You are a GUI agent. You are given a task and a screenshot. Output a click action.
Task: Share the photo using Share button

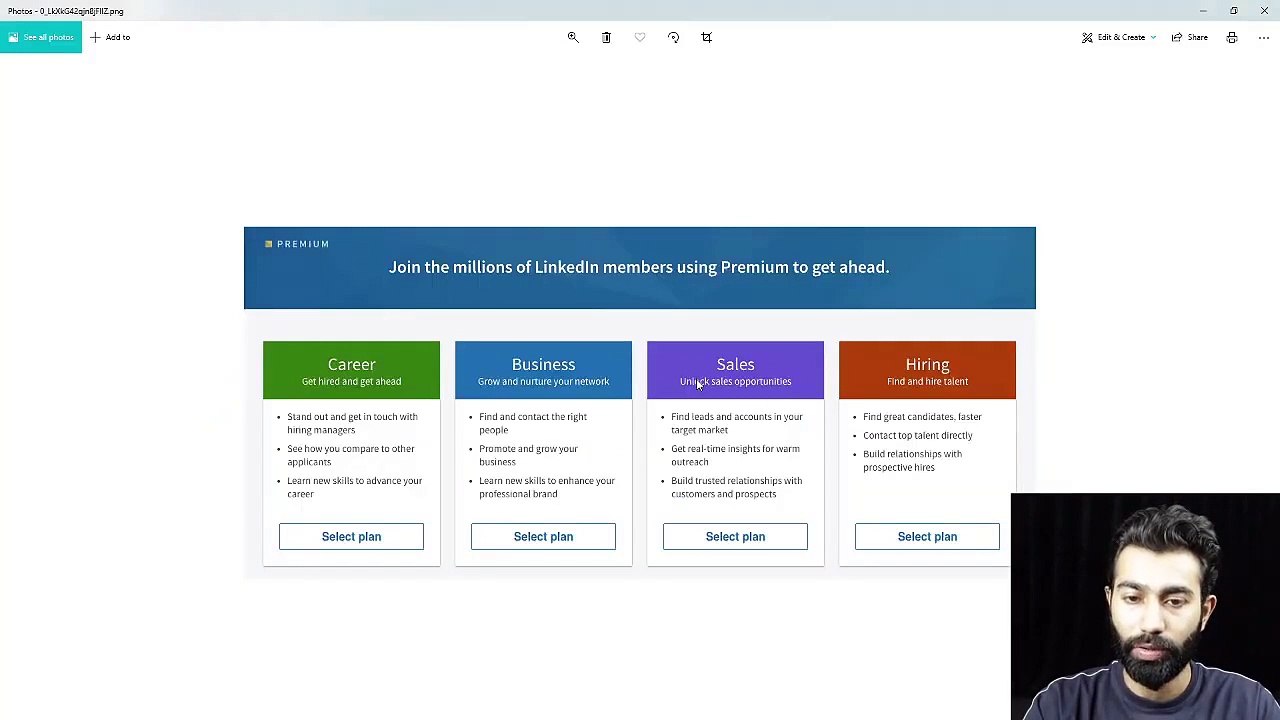[x=1190, y=37]
